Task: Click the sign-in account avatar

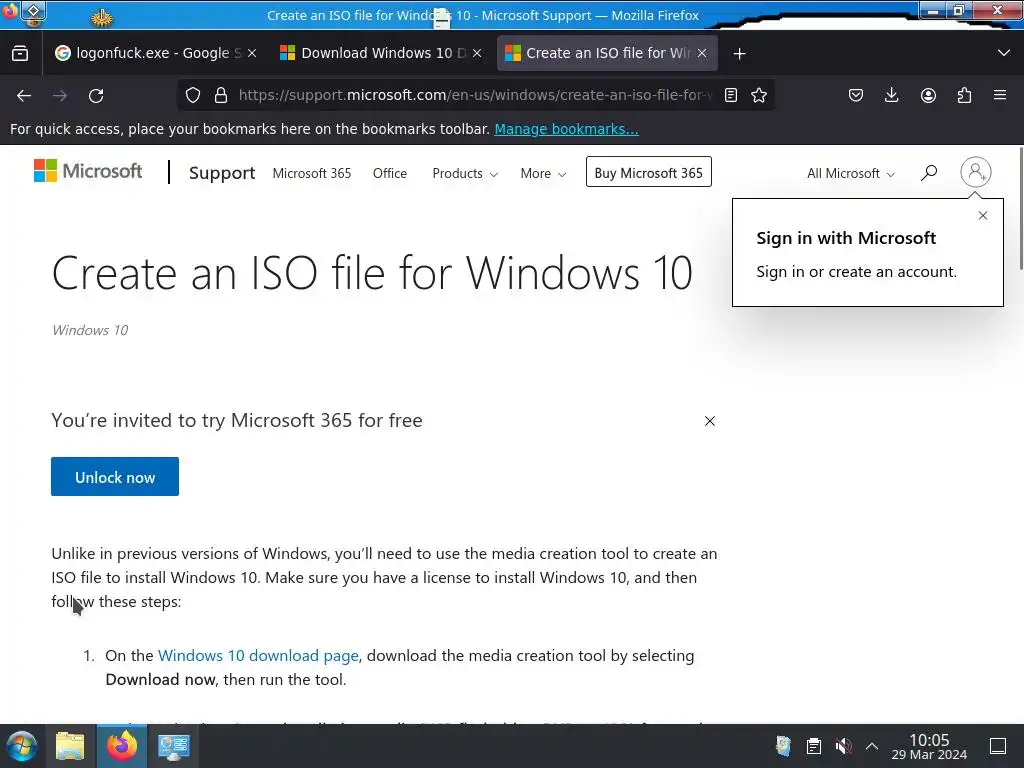Action: [x=976, y=172]
